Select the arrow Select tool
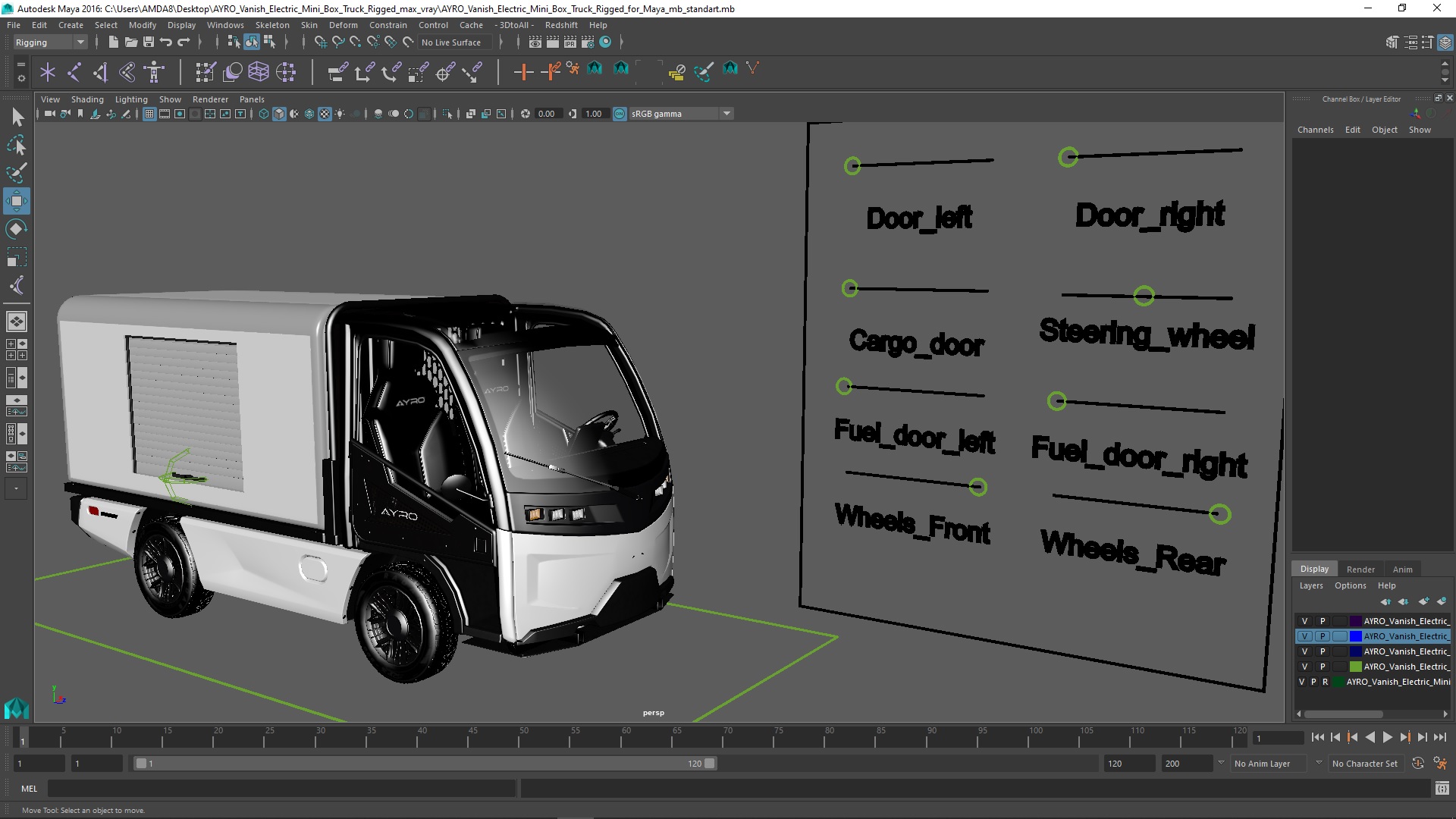Screen dimensions: 1456x819 pyautogui.click(x=17, y=117)
